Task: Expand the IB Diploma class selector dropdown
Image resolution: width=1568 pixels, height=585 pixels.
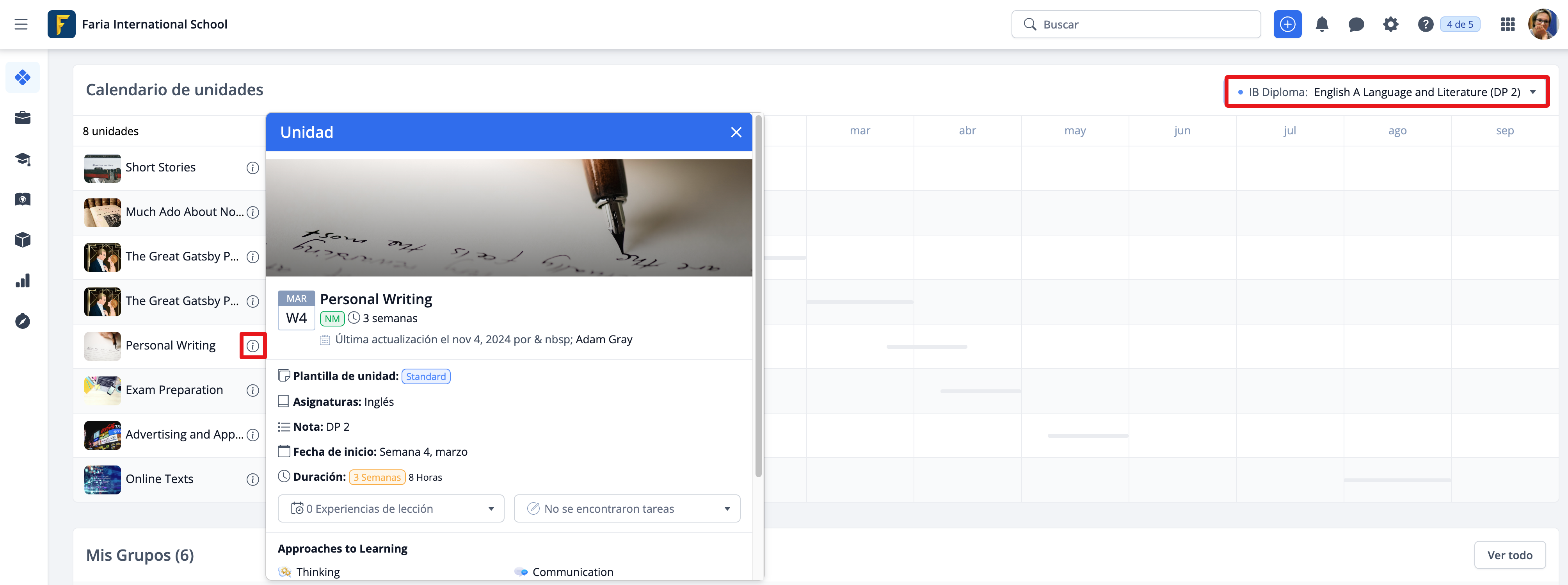Action: tap(1387, 92)
